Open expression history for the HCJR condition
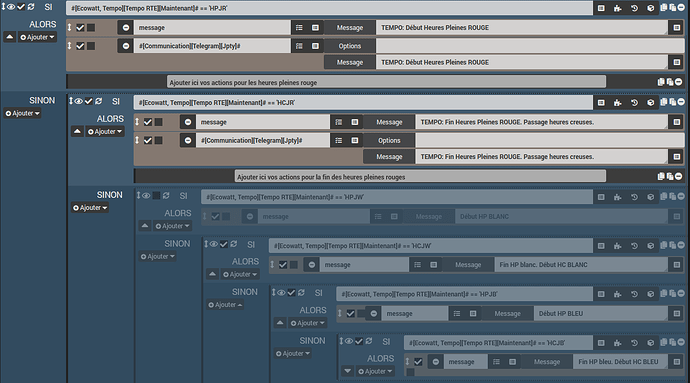 [x=634, y=103]
